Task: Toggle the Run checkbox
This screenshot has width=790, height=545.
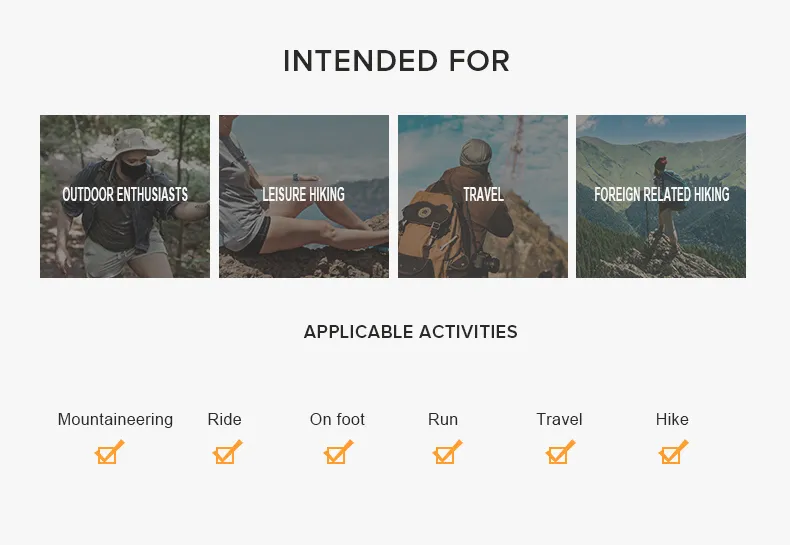Action: pos(446,454)
